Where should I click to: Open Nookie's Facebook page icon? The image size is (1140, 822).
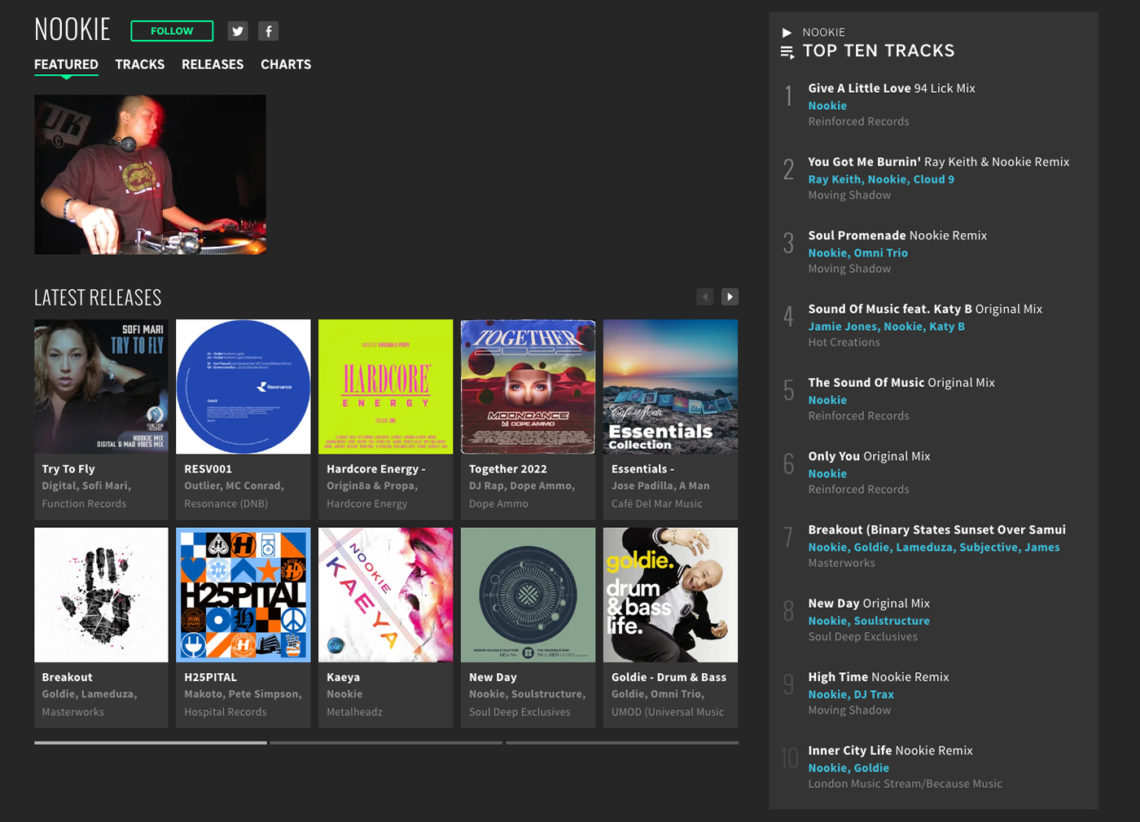(x=268, y=31)
